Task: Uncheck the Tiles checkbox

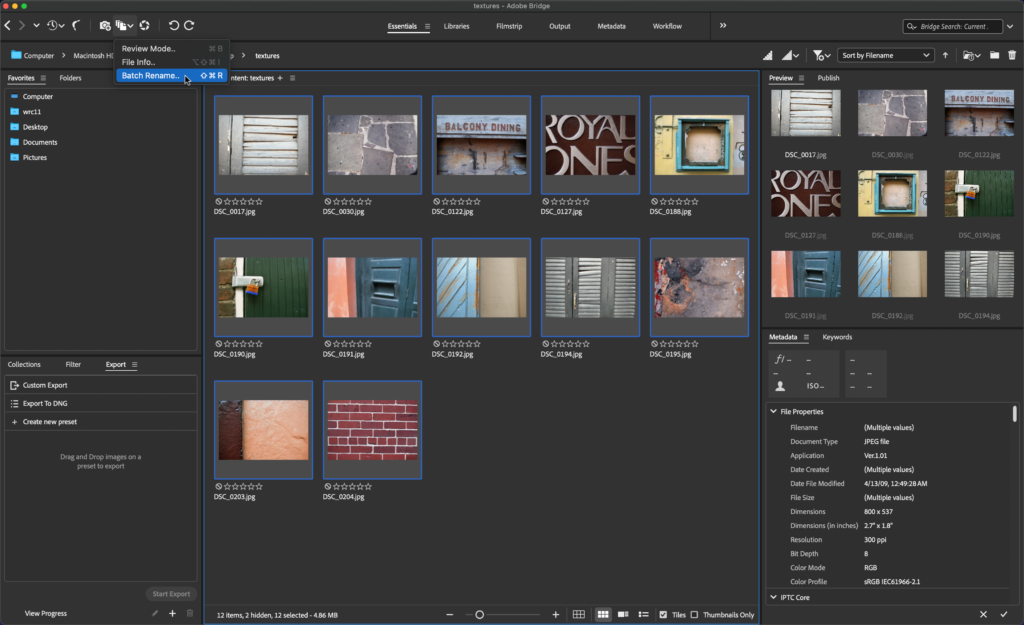Action: tap(663, 614)
